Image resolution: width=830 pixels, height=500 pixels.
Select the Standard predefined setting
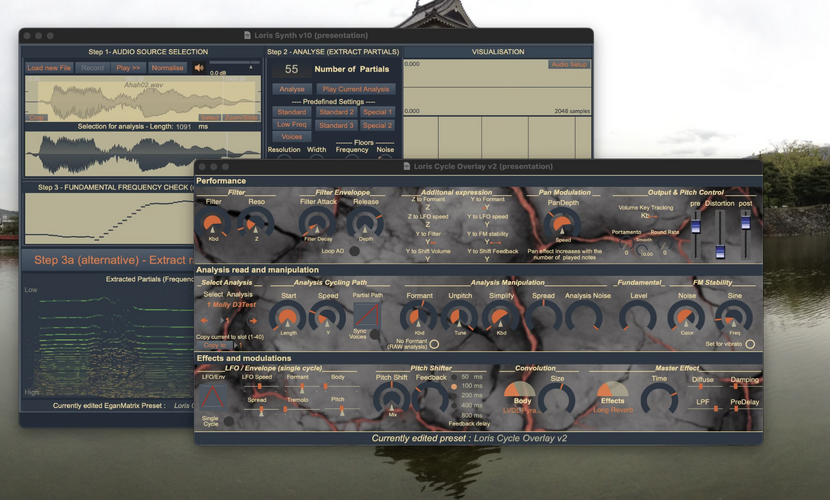tap(292, 112)
